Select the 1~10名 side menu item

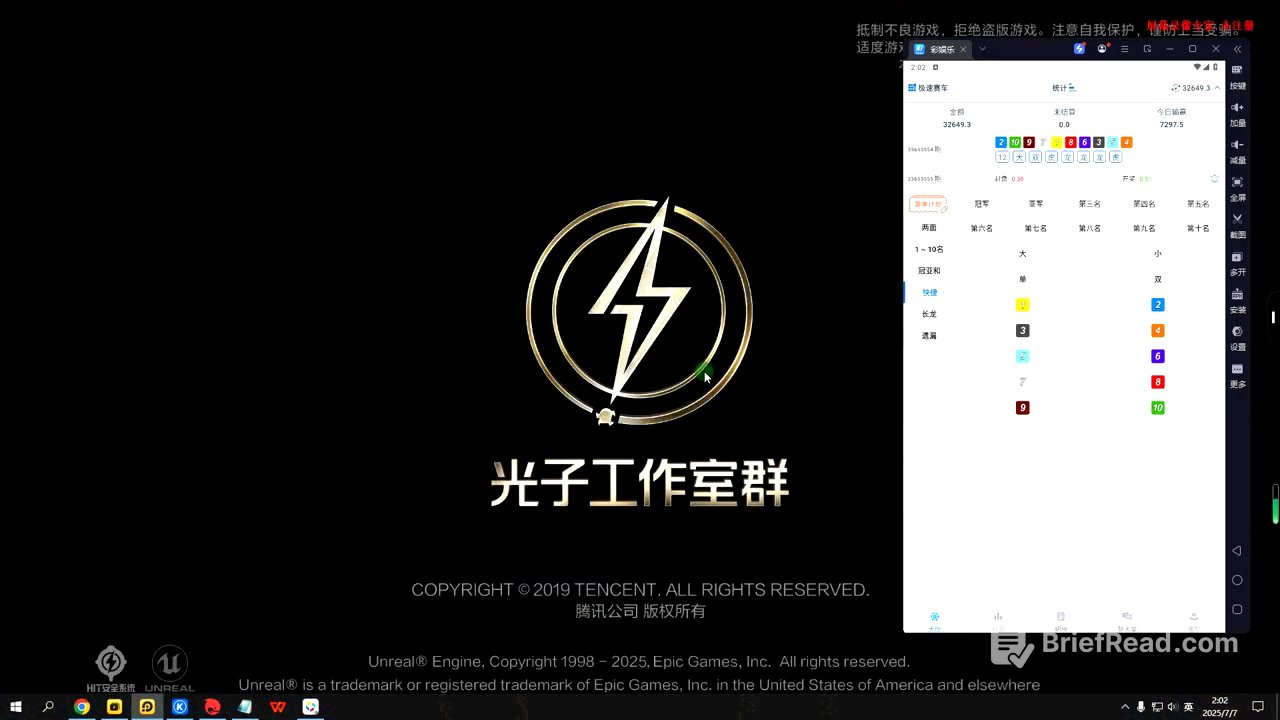[929, 249]
